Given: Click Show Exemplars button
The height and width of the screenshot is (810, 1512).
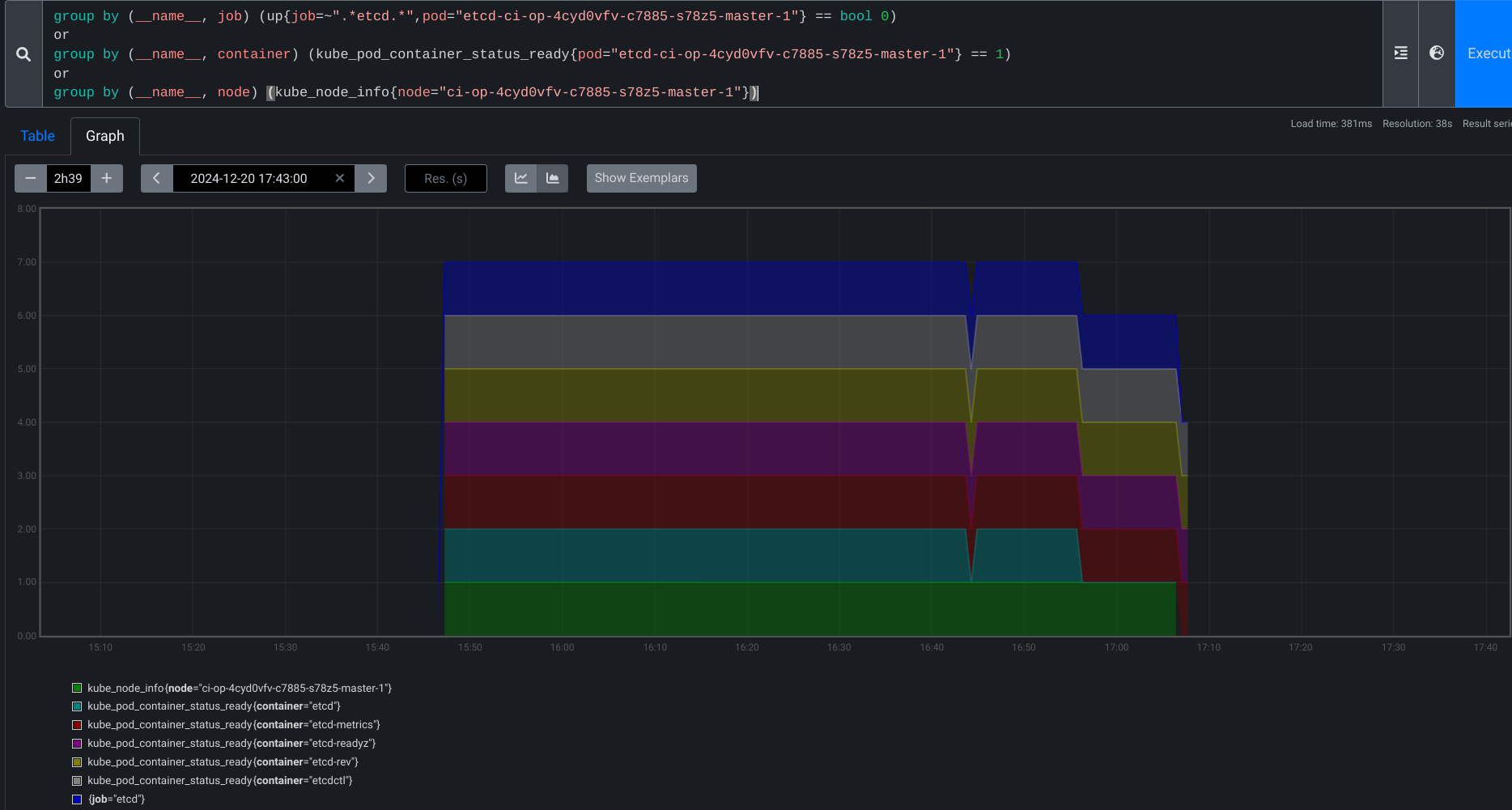Looking at the screenshot, I should [641, 178].
